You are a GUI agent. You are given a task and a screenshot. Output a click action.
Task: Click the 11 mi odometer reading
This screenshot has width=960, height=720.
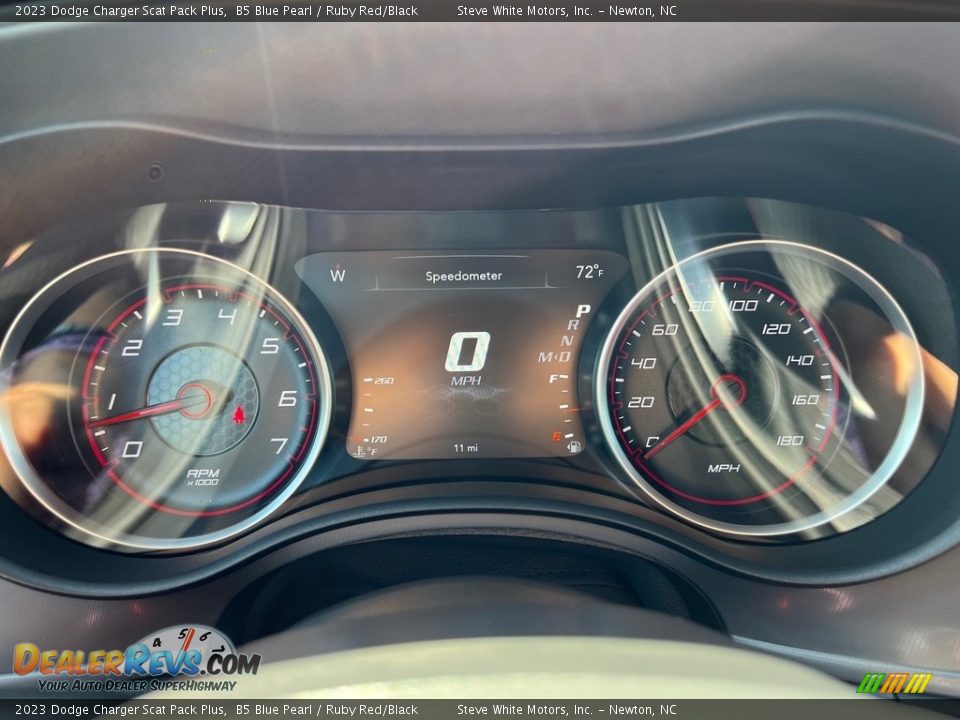[466, 448]
